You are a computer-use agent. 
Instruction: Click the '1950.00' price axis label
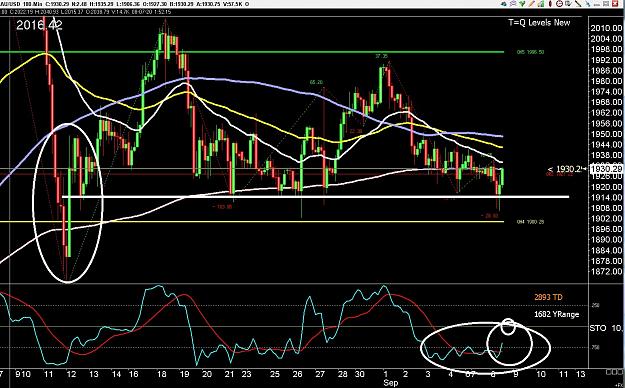click(x=606, y=134)
